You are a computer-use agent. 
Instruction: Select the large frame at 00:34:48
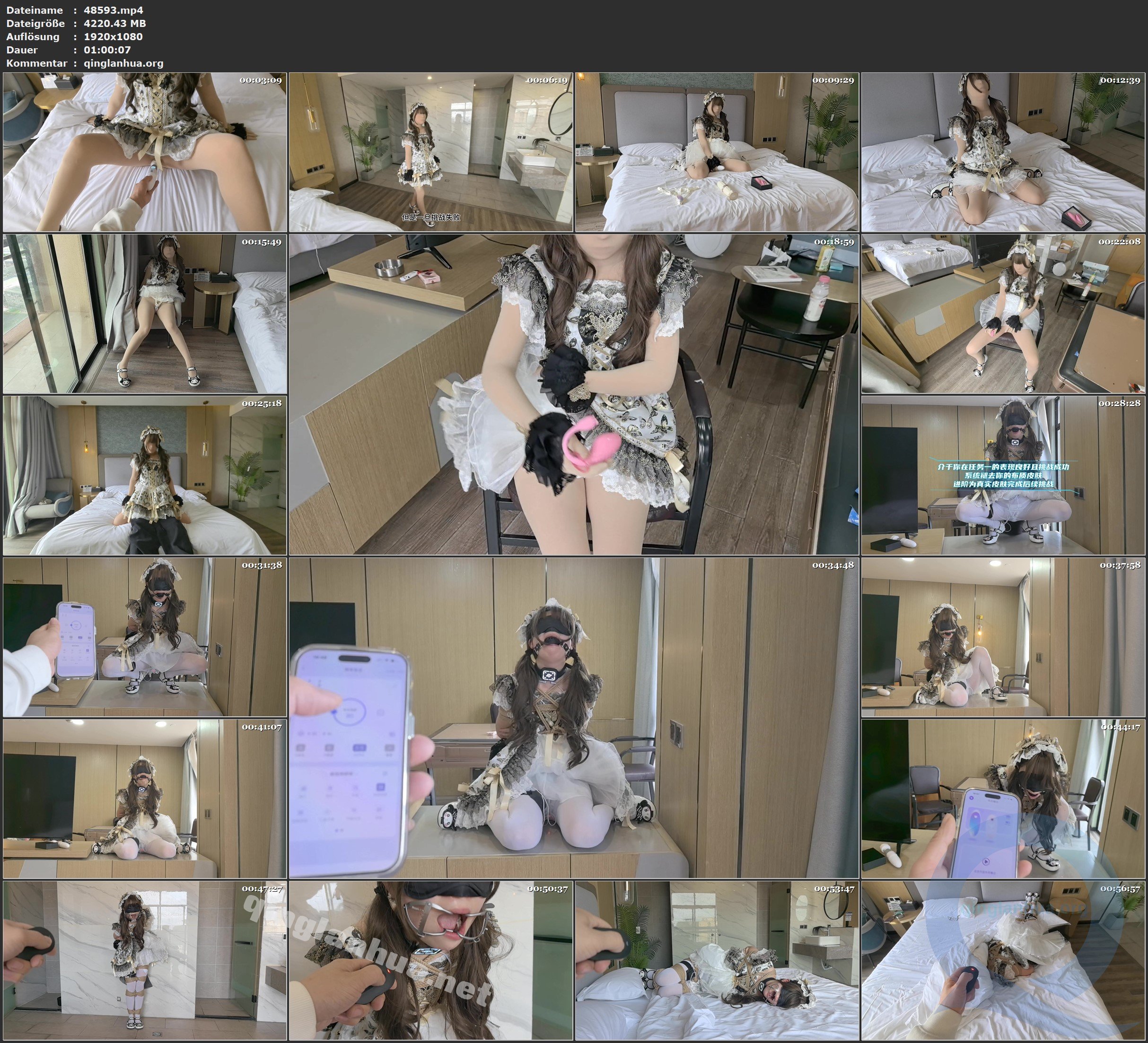[x=573, y=718]
